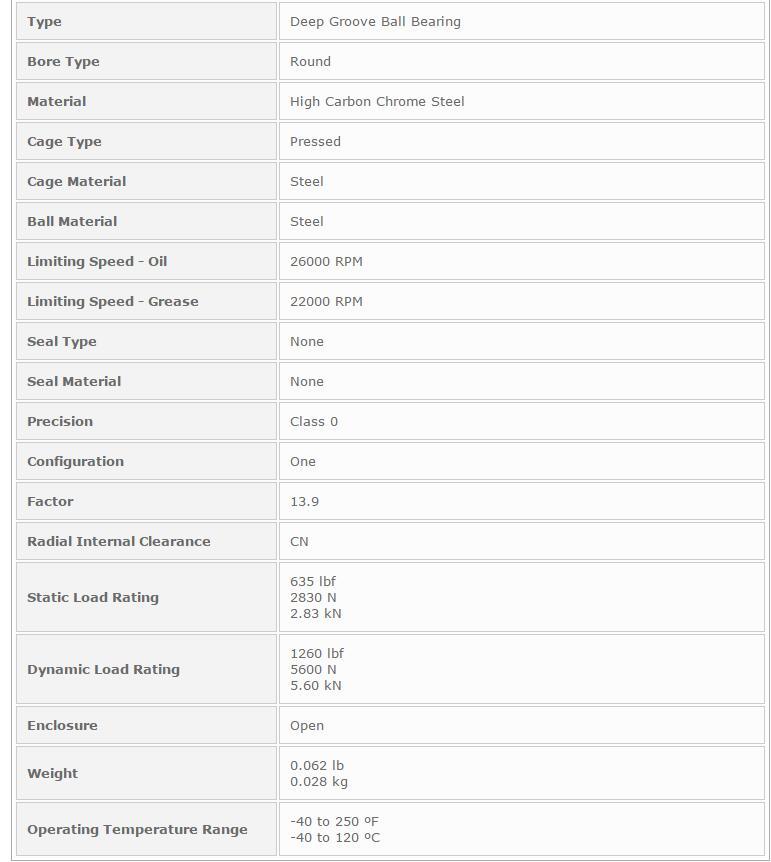This screenshot has height=862, width=771.
Task: Select the Open enclosure value
Action: pos(307,725)
